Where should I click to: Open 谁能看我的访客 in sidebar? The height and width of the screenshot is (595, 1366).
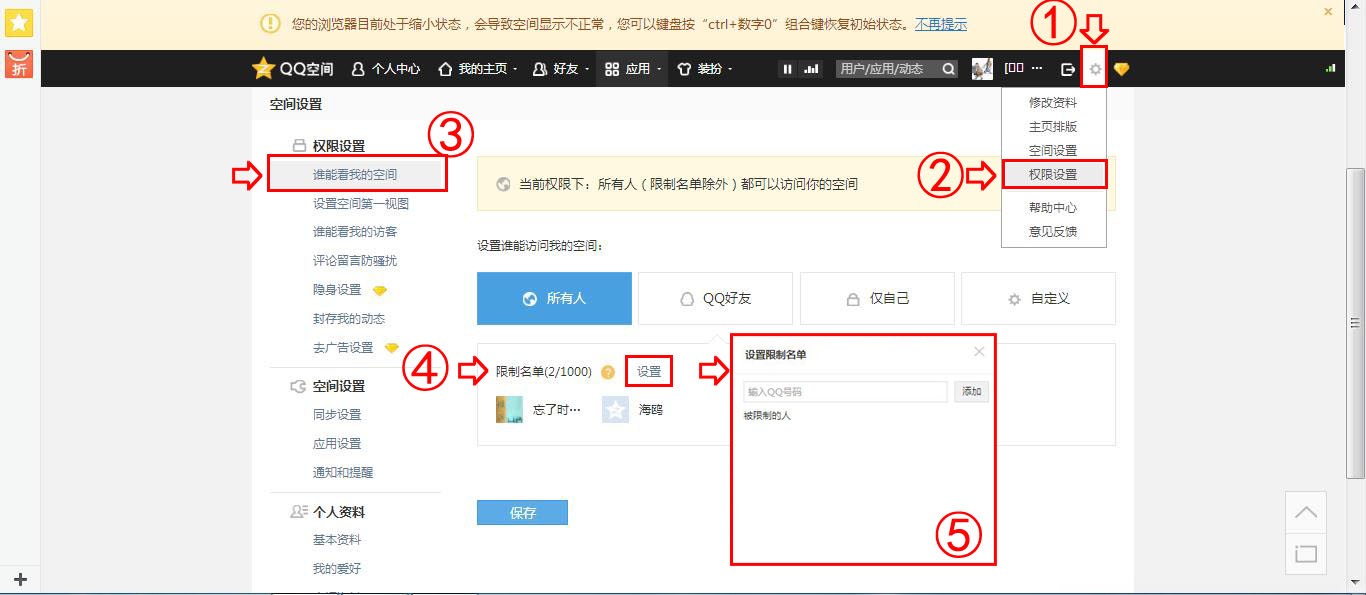tap(354, 232)
